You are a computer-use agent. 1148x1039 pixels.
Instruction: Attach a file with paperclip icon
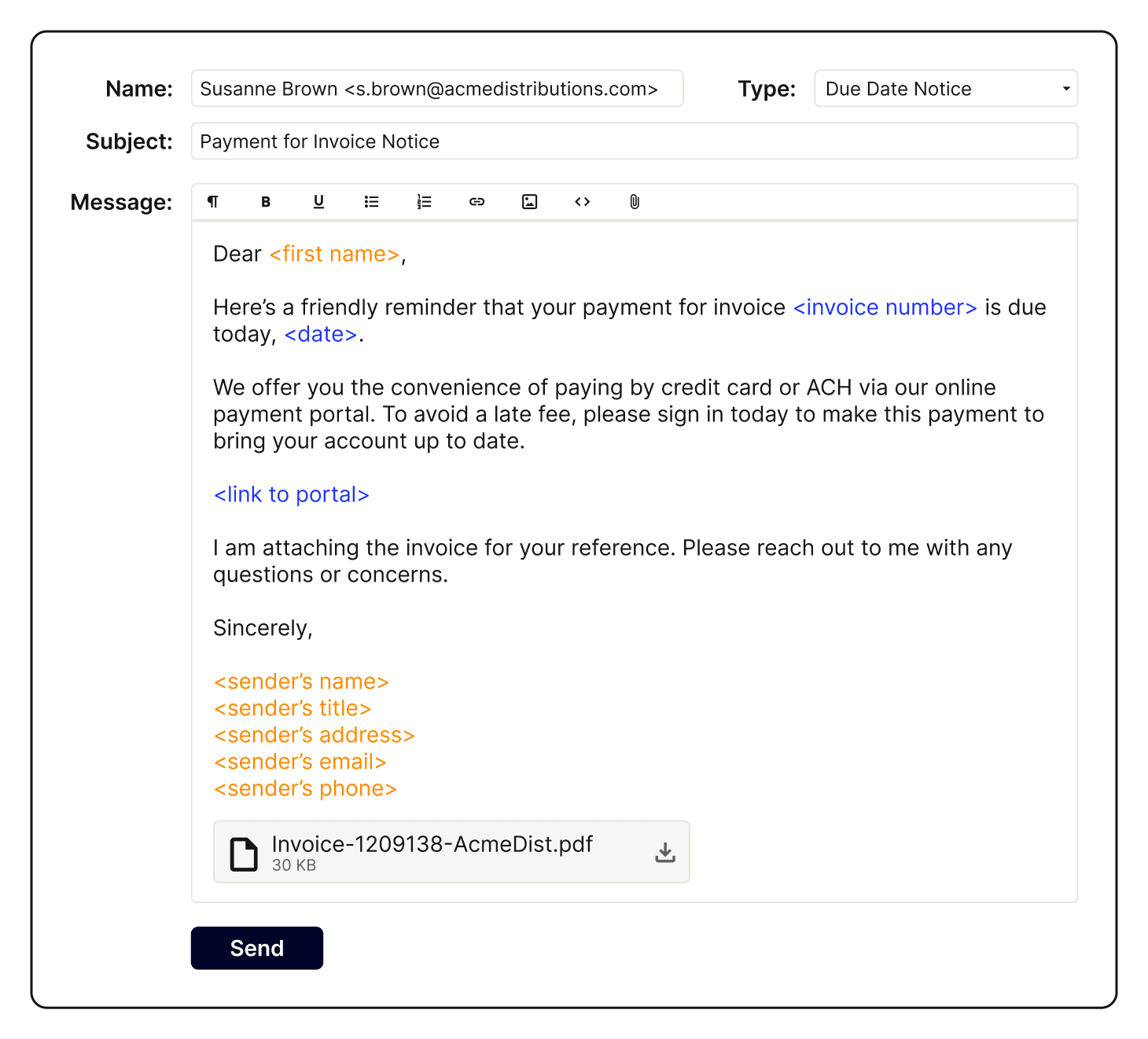tap(635, 202)
